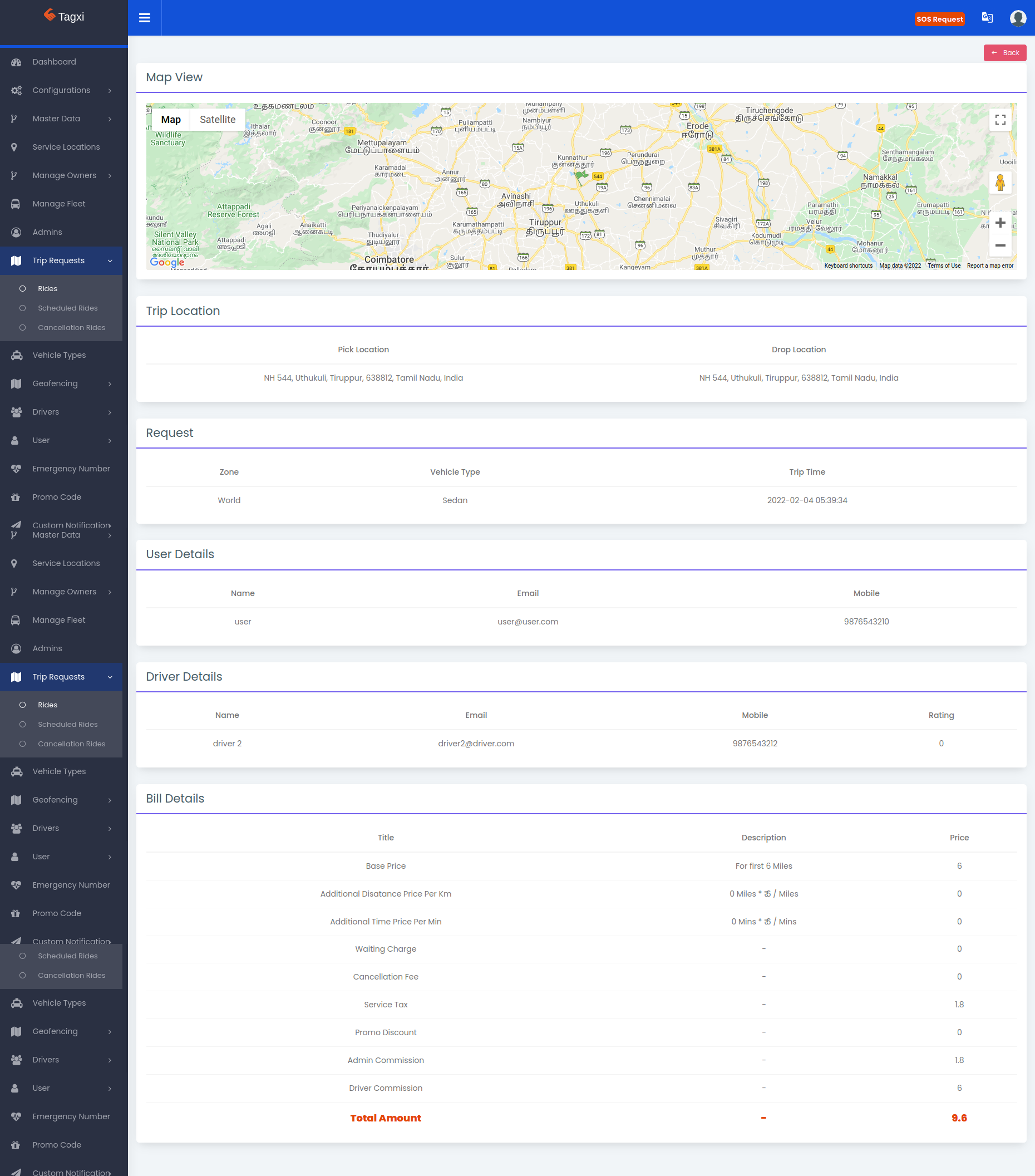Open the map Terms of Use link
This screenshot has width=1035, height=1176.
(x=944, y=266)
